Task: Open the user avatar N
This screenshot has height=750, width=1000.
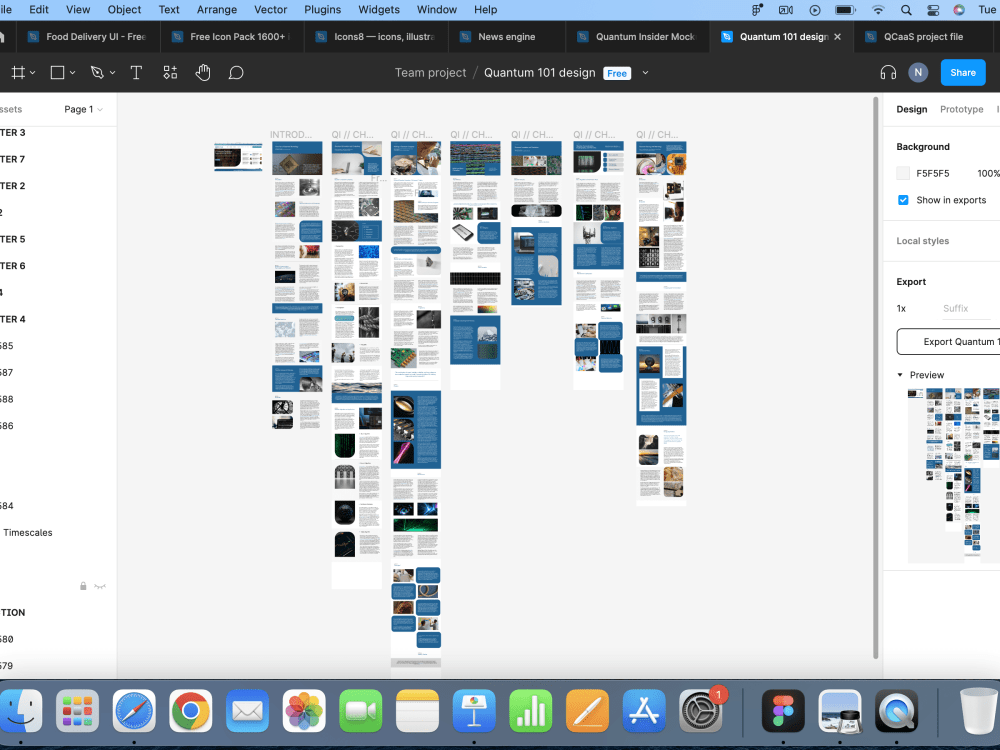Action: pos(918,73)
